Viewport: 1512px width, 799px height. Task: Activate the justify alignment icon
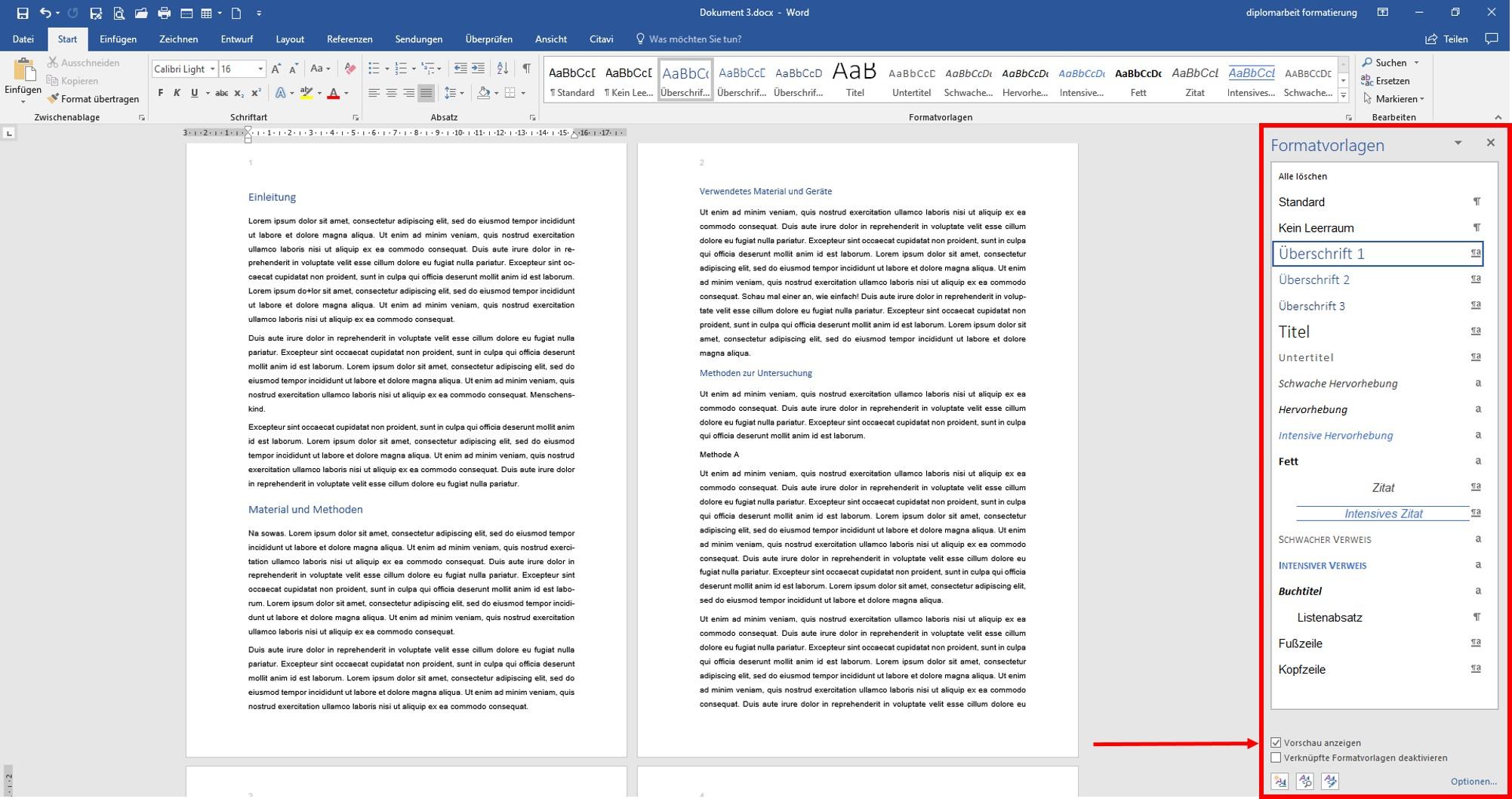click(x=426, y=93)
